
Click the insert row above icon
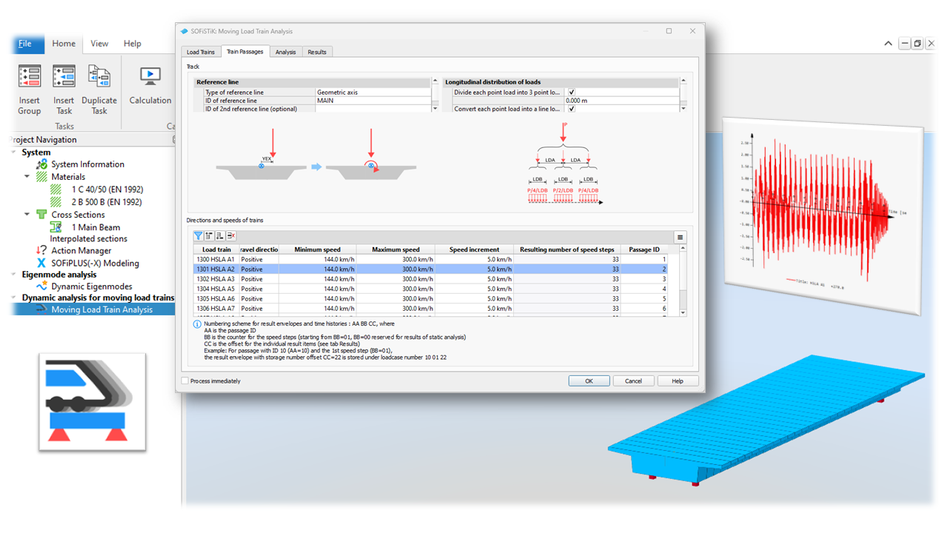point(209,236)
